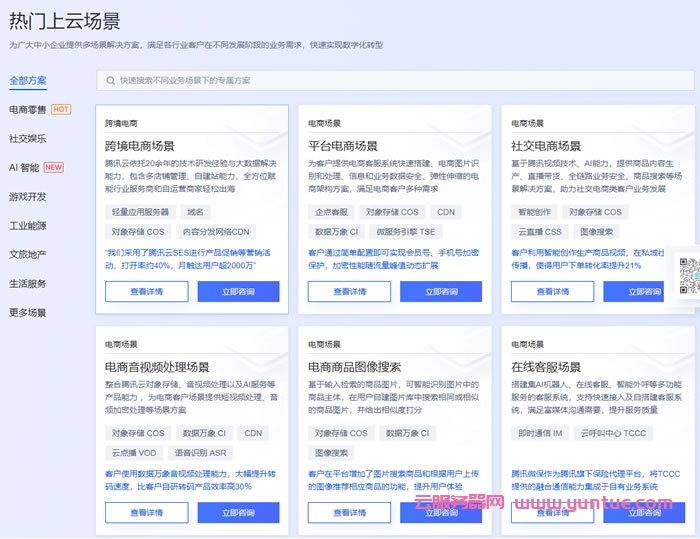Select 游戏开发 in the sidebar
The height and width of the screenshot is (539, 700).
tap(28, 196)
